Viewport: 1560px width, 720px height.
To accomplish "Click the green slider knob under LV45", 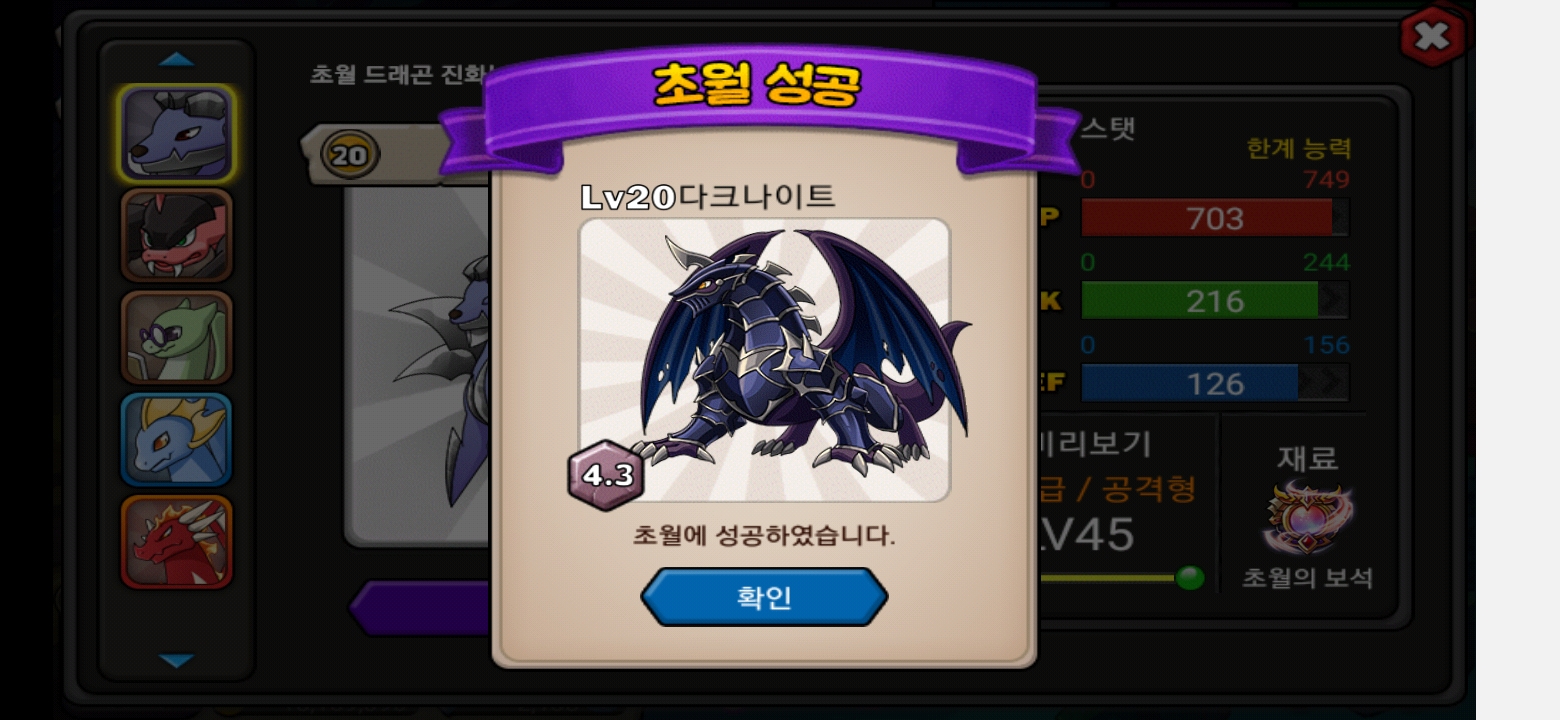I will pos(1190,578).
